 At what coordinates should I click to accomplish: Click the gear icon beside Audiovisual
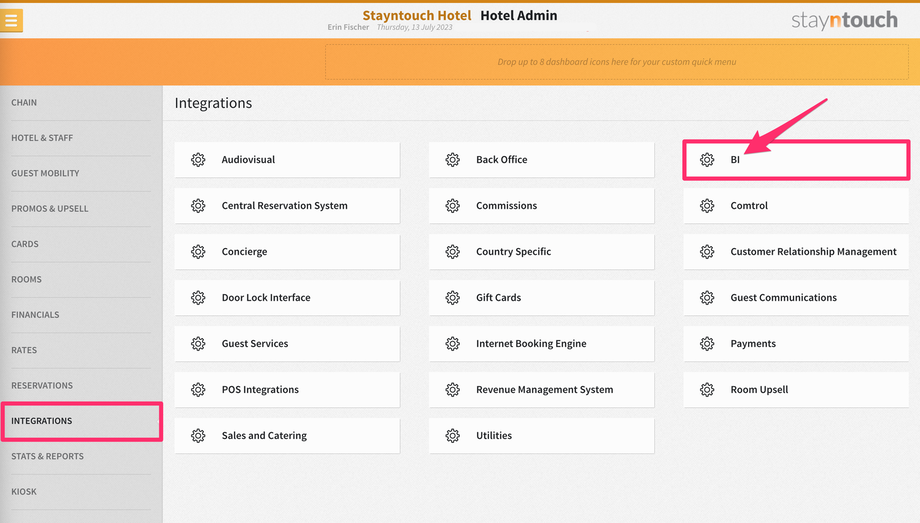click(198, 160)
